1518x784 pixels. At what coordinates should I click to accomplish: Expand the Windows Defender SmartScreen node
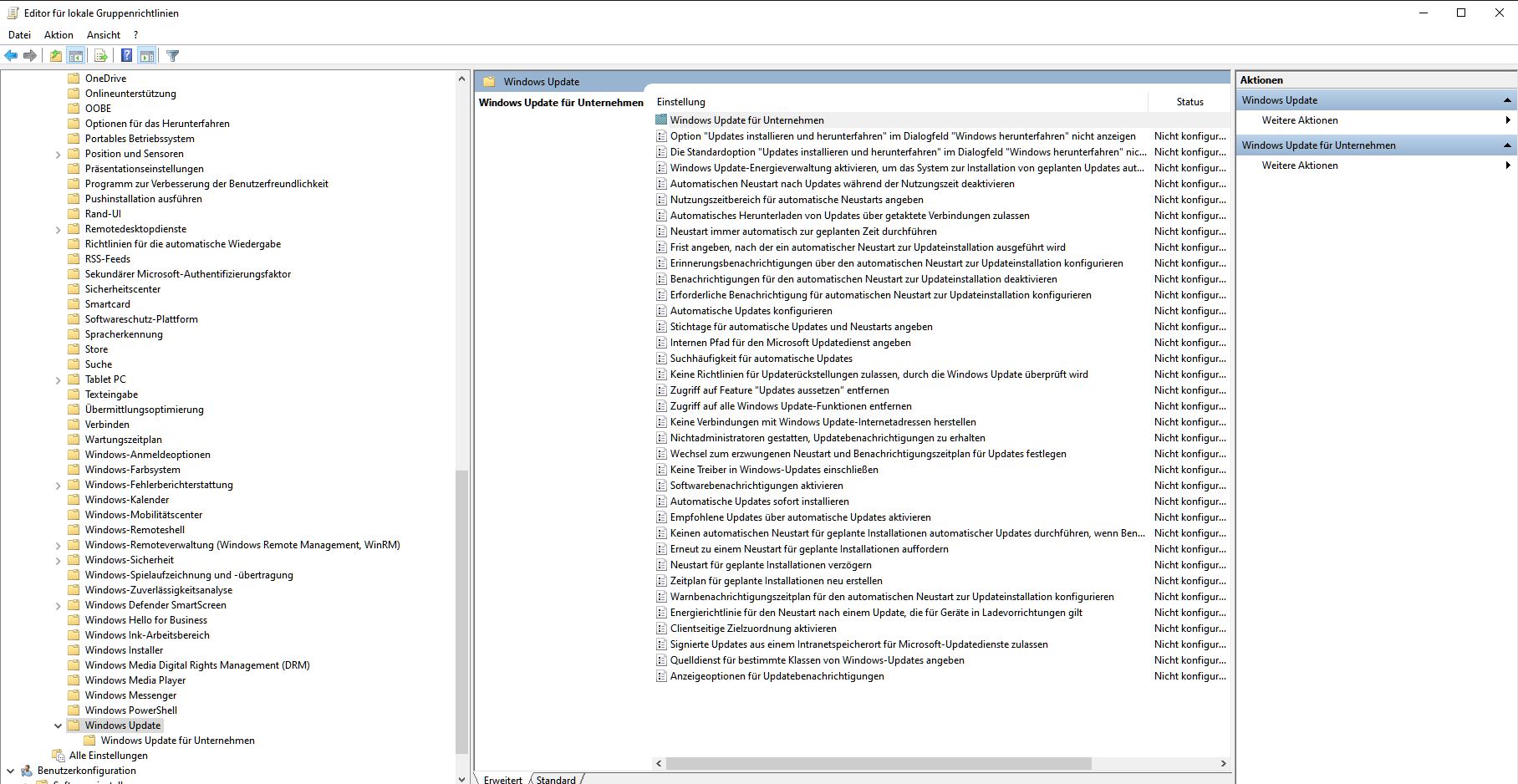click(x=58, y=606)
